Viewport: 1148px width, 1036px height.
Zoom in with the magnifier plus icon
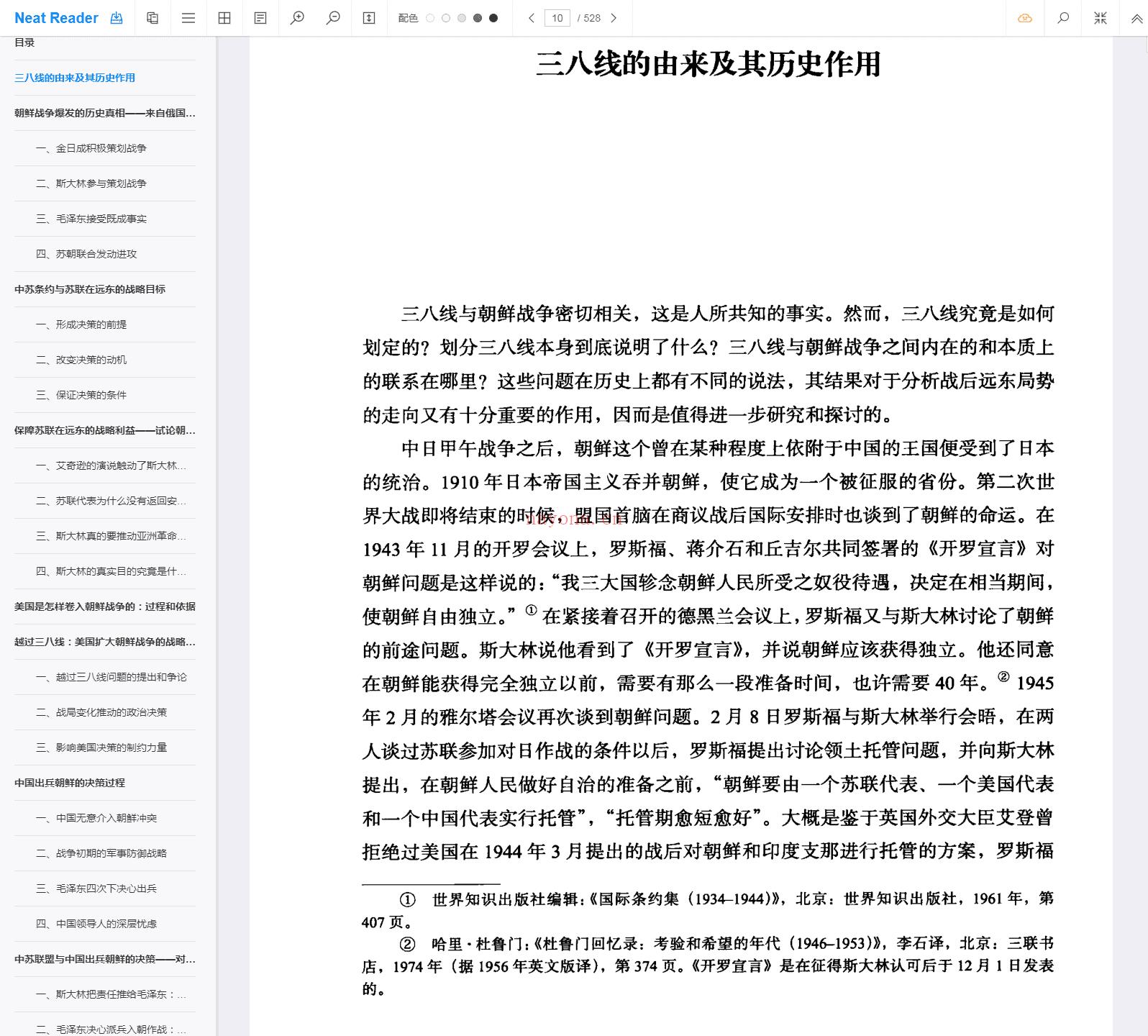297,18
